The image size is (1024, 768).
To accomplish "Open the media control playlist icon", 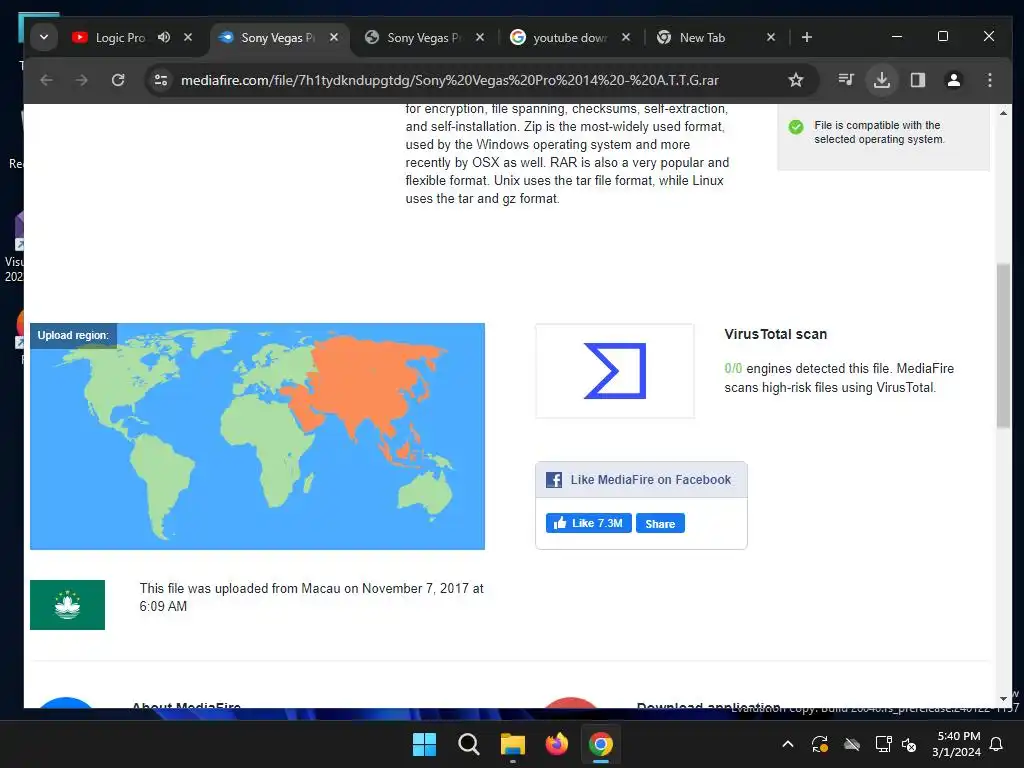I will pyautogui.click(x=846, y=80).
